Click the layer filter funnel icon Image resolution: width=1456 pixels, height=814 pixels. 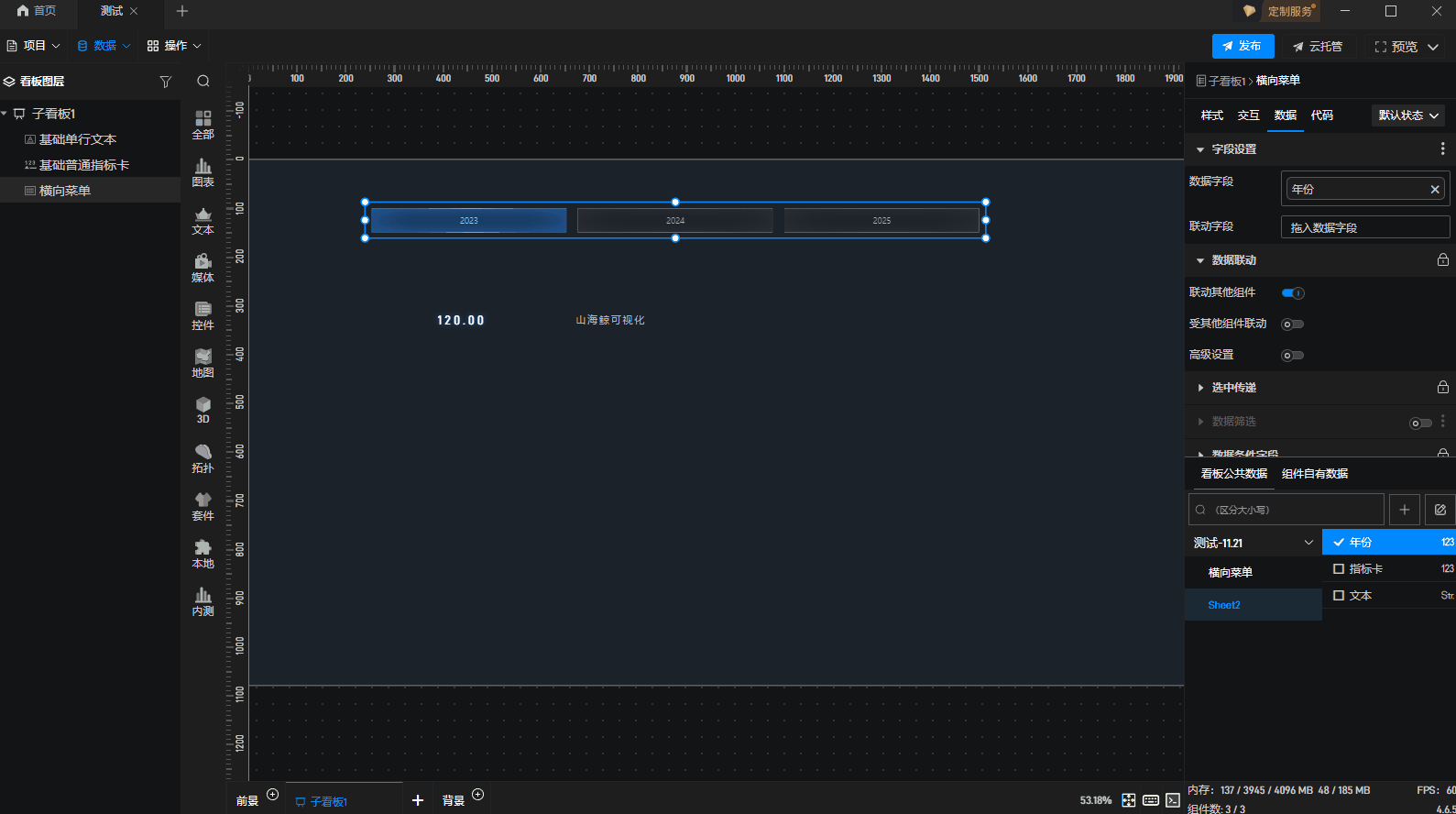pyautogui.click(x=166, y=82)
